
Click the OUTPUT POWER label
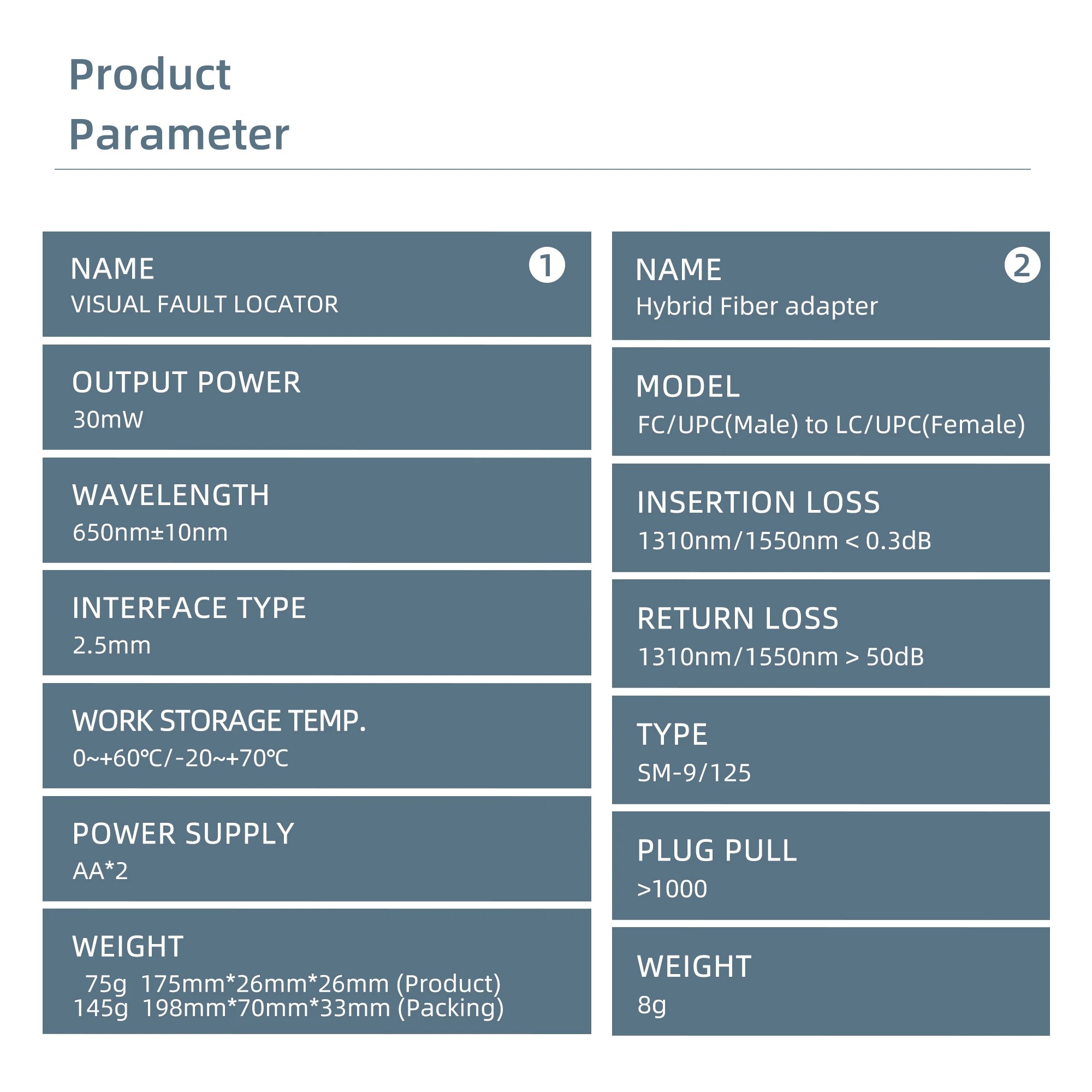(186, 383)
